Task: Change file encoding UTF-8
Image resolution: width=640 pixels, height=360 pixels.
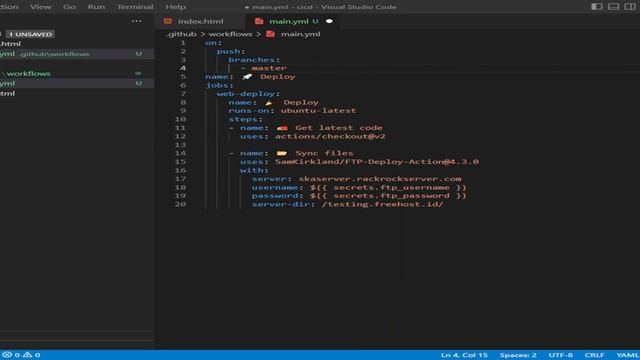Action: point(560,355)
